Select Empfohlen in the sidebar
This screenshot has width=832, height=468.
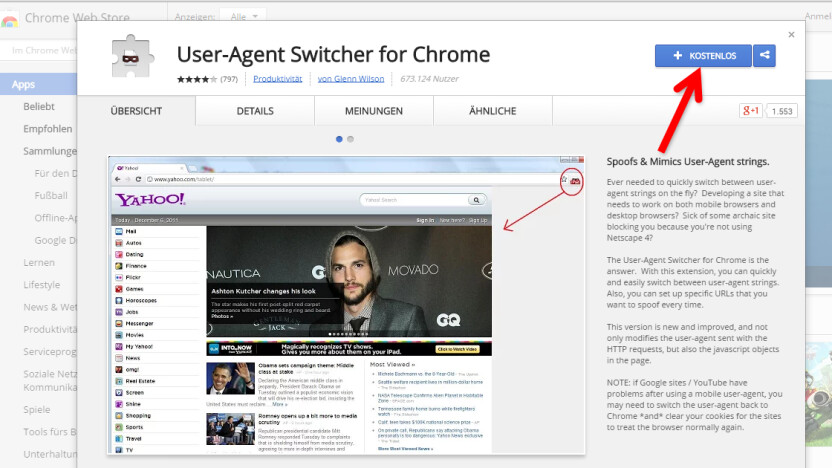point(48,129)
